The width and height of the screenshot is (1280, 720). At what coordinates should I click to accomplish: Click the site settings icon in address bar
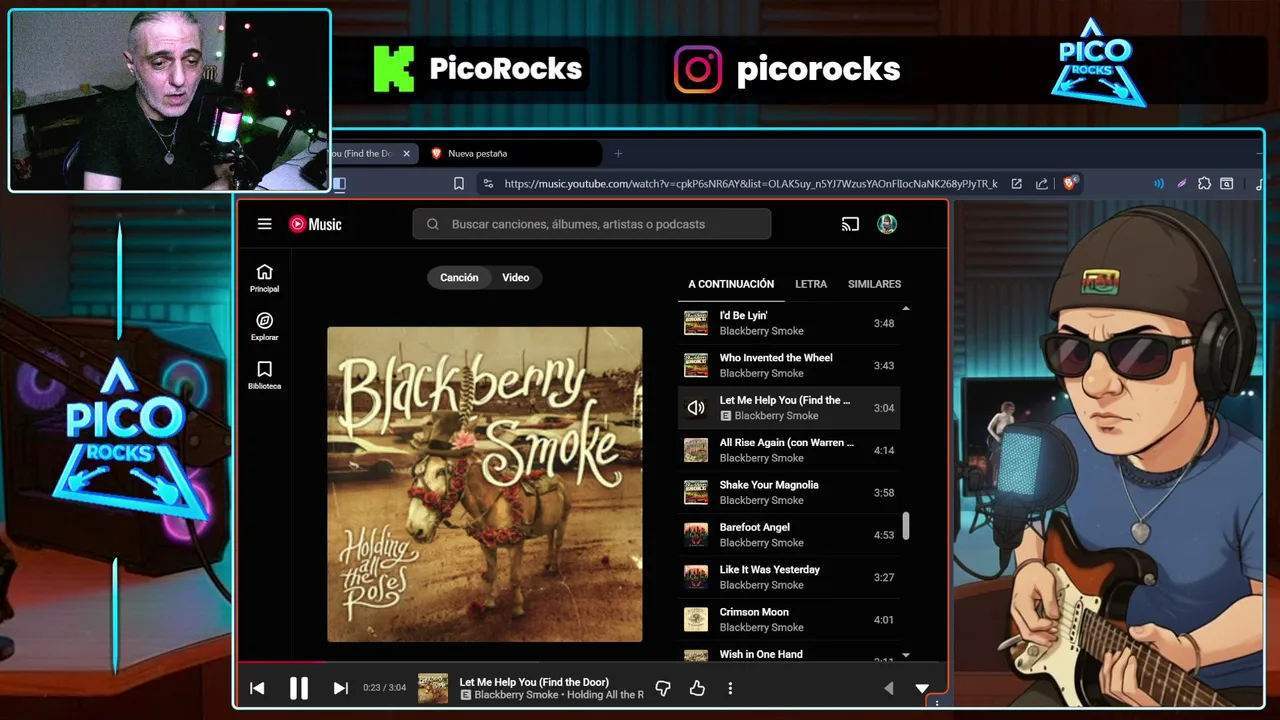click(x=487, y=184)
